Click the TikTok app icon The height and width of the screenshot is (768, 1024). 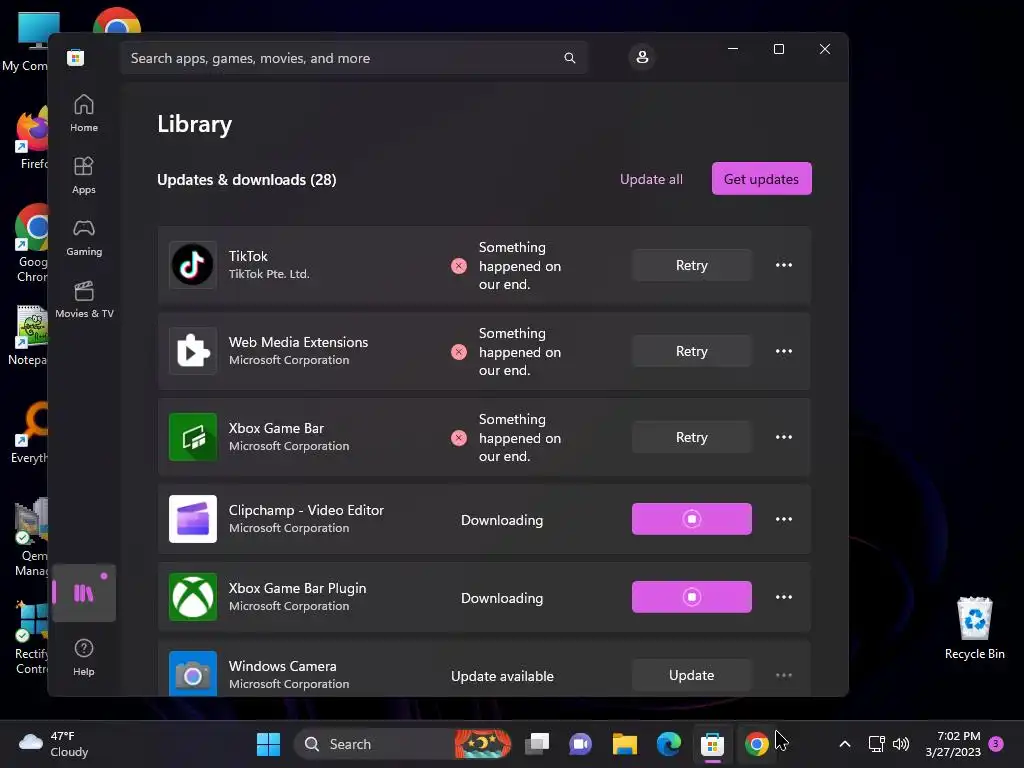coord(193,265)
